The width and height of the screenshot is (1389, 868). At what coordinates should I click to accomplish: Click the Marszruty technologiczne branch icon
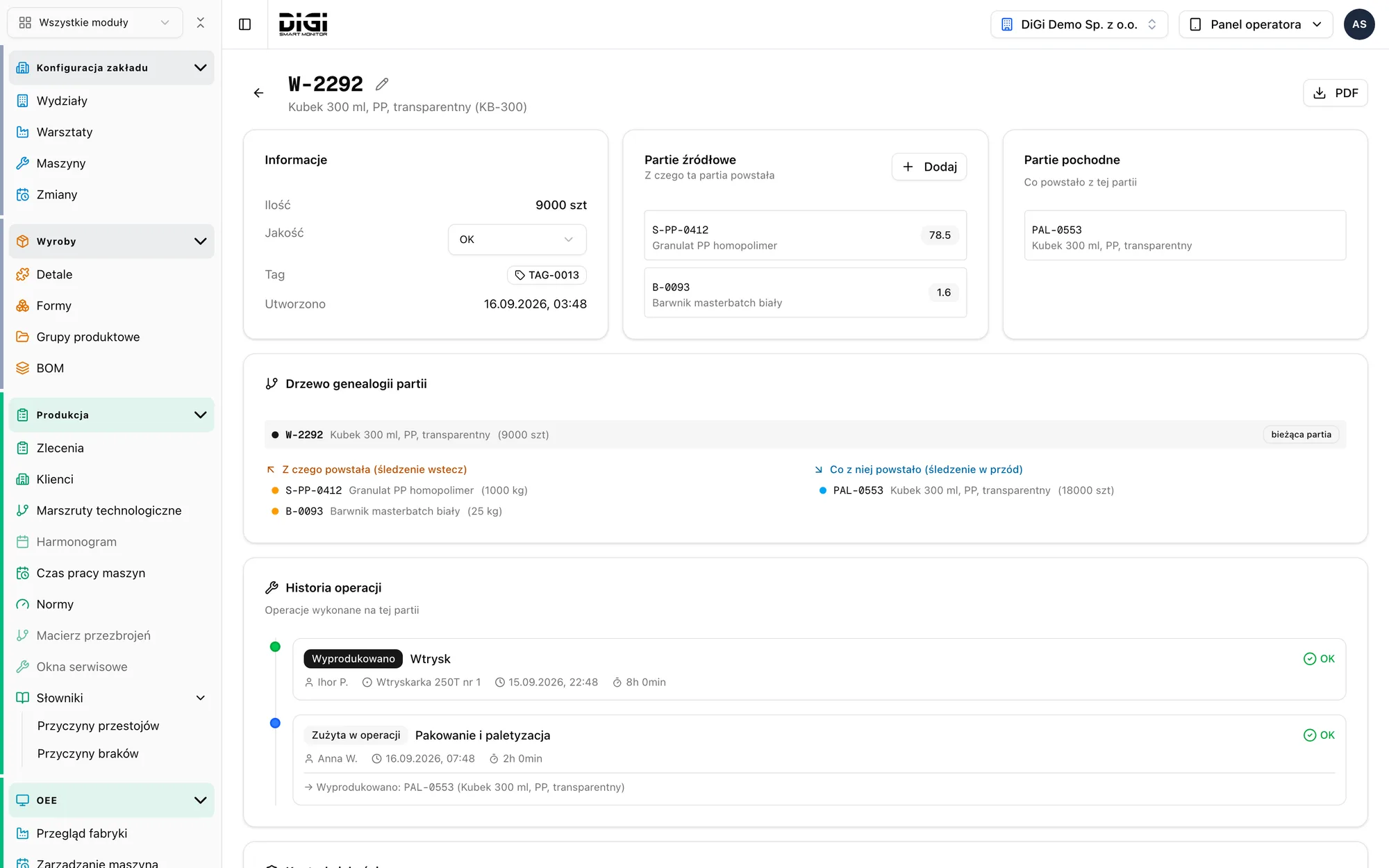(23, 510)
